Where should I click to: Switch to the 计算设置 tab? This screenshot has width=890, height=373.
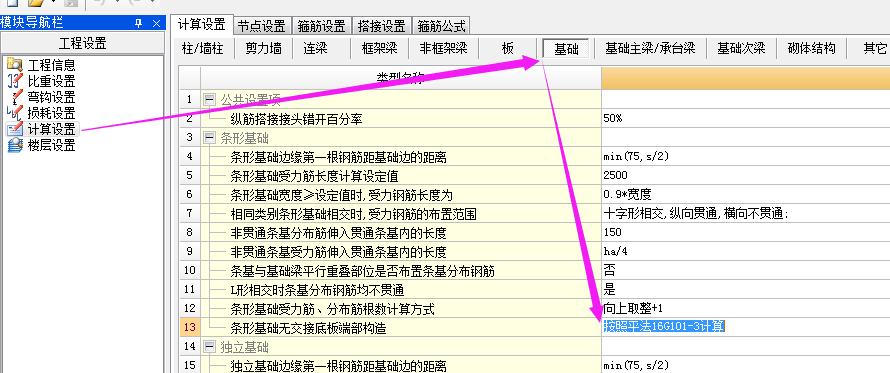[x=201, y=24]
